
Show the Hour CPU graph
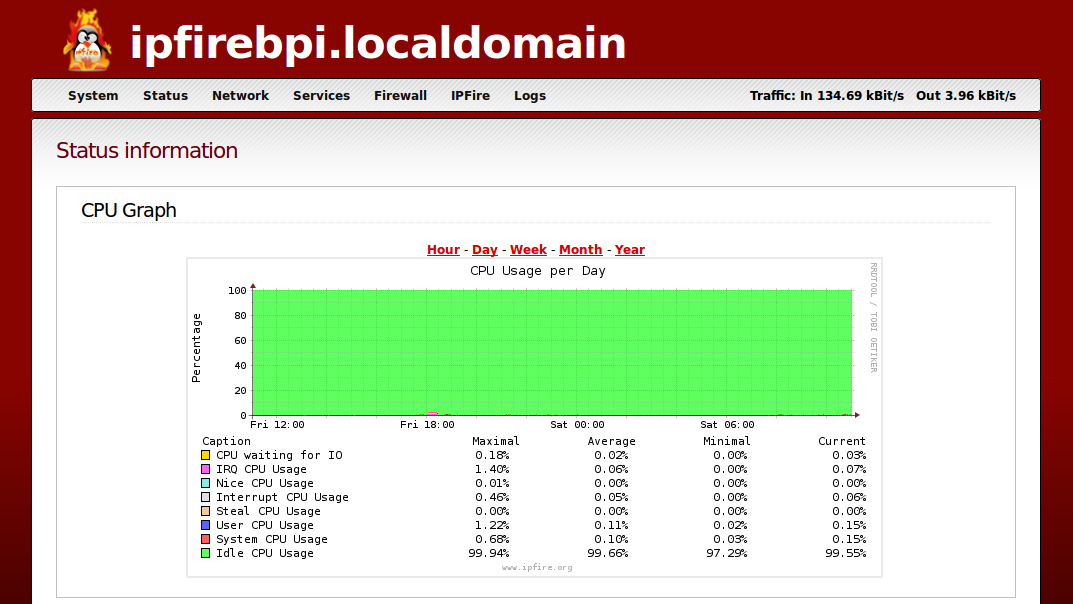click(443, 250)
